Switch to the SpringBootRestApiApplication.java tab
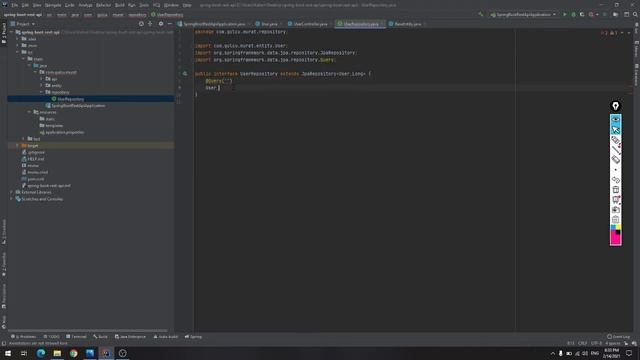 (214, 24)
